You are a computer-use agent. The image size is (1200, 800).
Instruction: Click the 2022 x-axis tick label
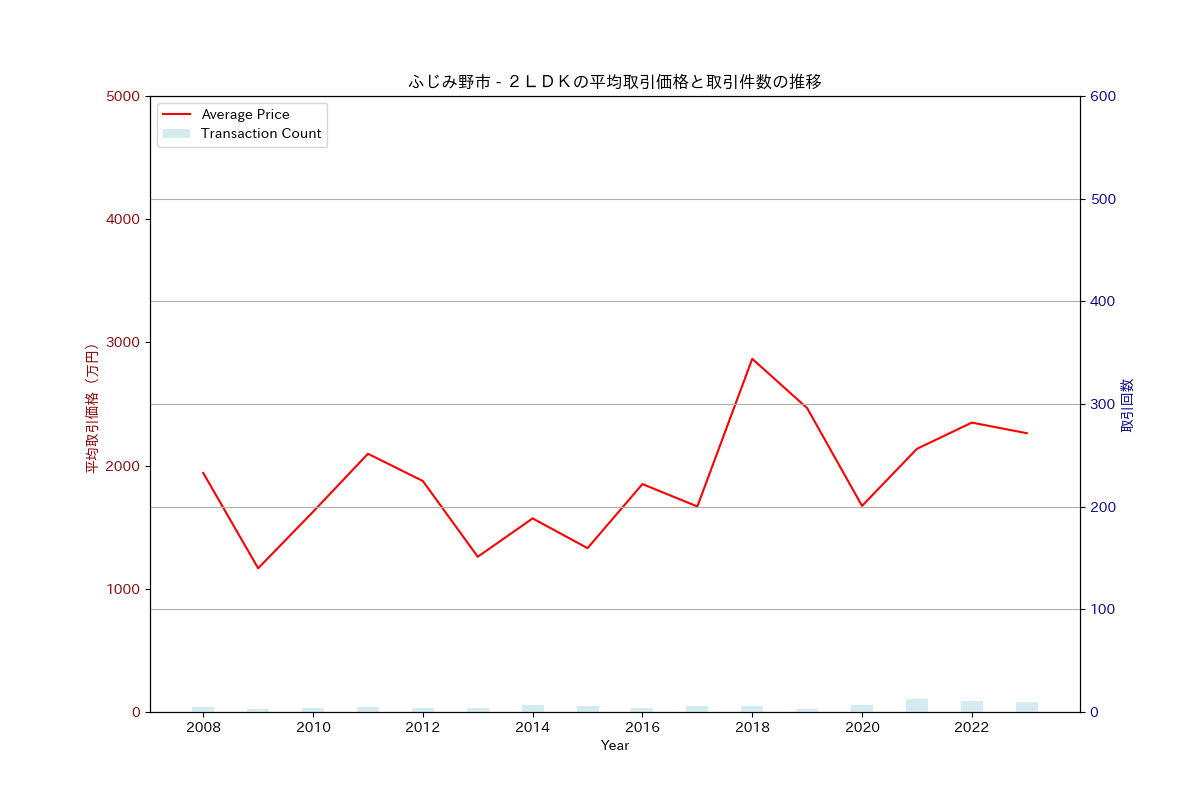[x=971, y=728]
